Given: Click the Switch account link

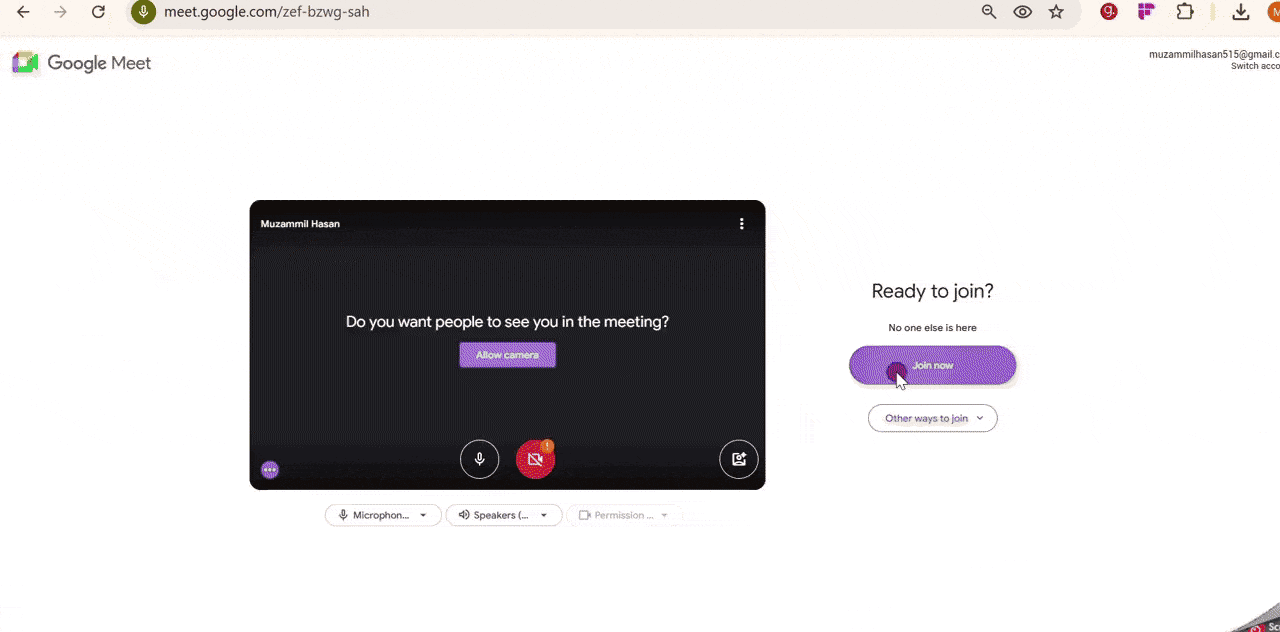Looking at the screenshot, I should point(1255,66).
